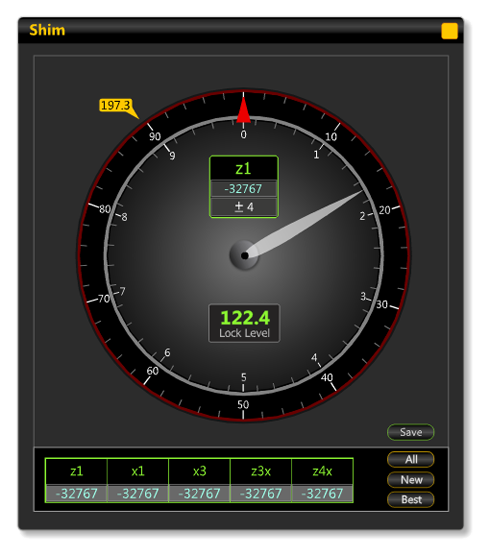Save the current shim values
Screen dimensions: 490x555
411,432
